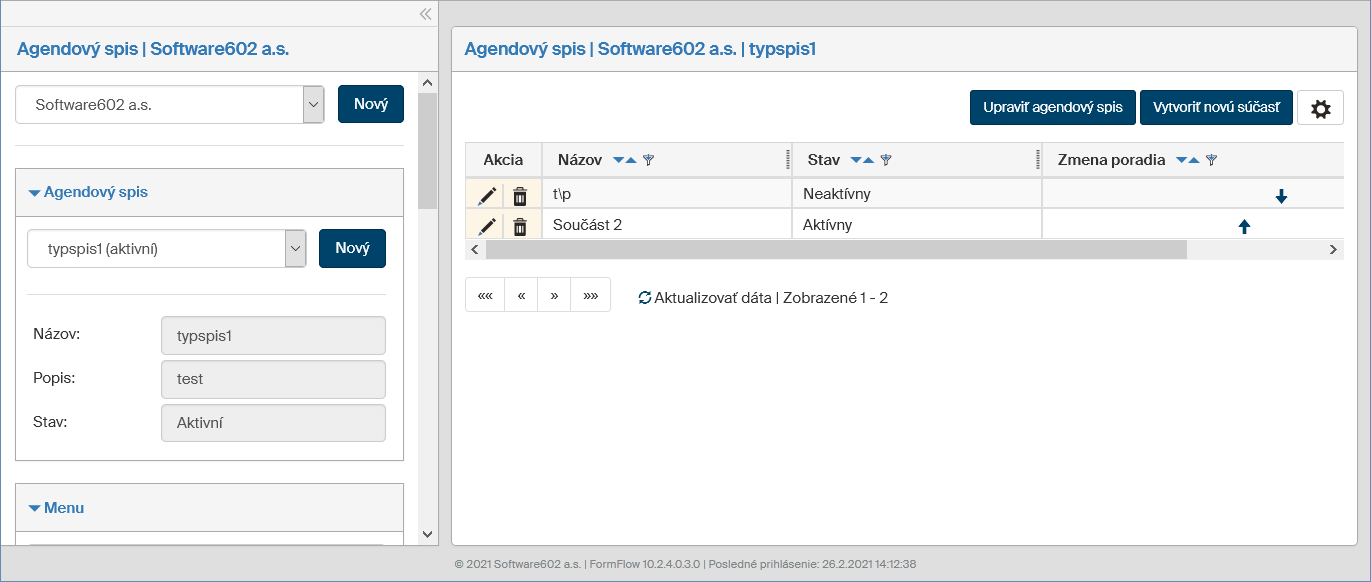Image resolution: width=1371 pixels, height=582 pixels.
Task: Click Vytvoriť novú súčasť button
Action: pos(1216,108)
